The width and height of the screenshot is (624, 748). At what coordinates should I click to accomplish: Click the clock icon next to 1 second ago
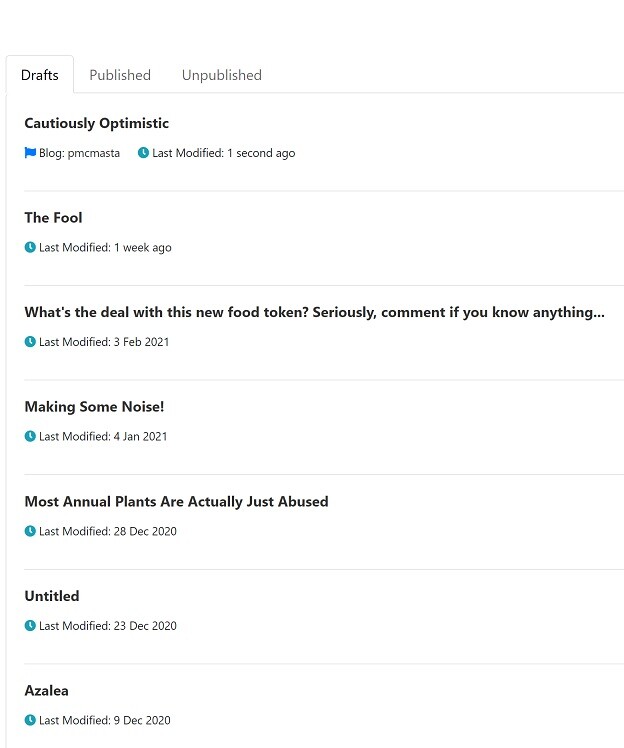[143, 153]
